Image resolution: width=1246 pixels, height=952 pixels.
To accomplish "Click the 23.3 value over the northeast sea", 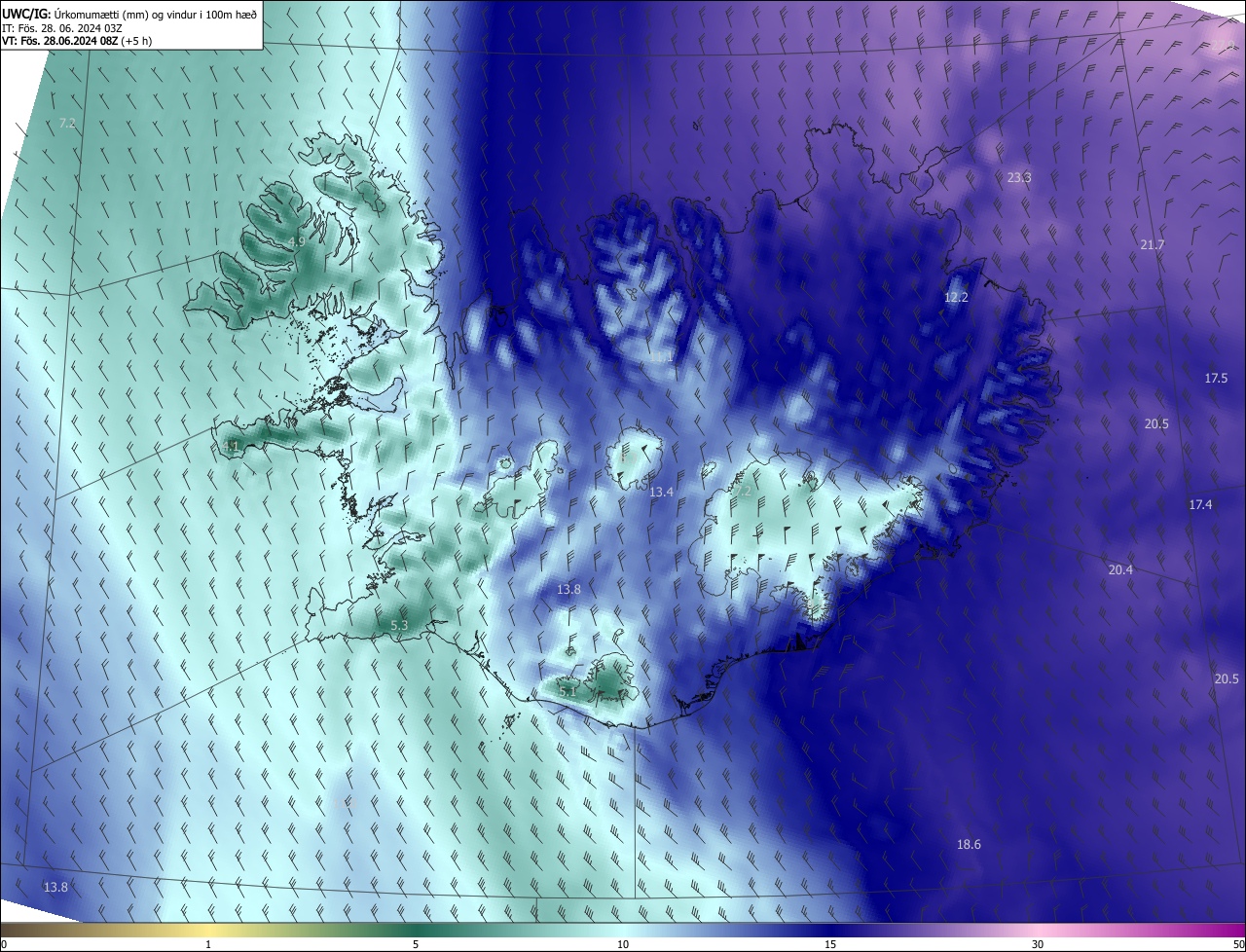I will 1019,177.
